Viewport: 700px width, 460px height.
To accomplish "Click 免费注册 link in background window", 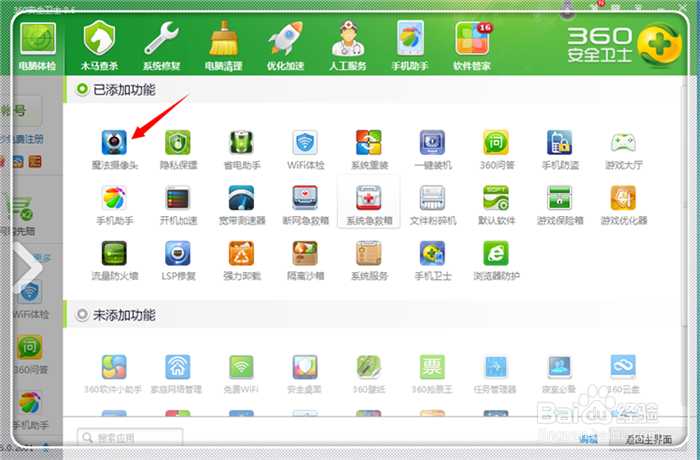I will coord(28,139).
